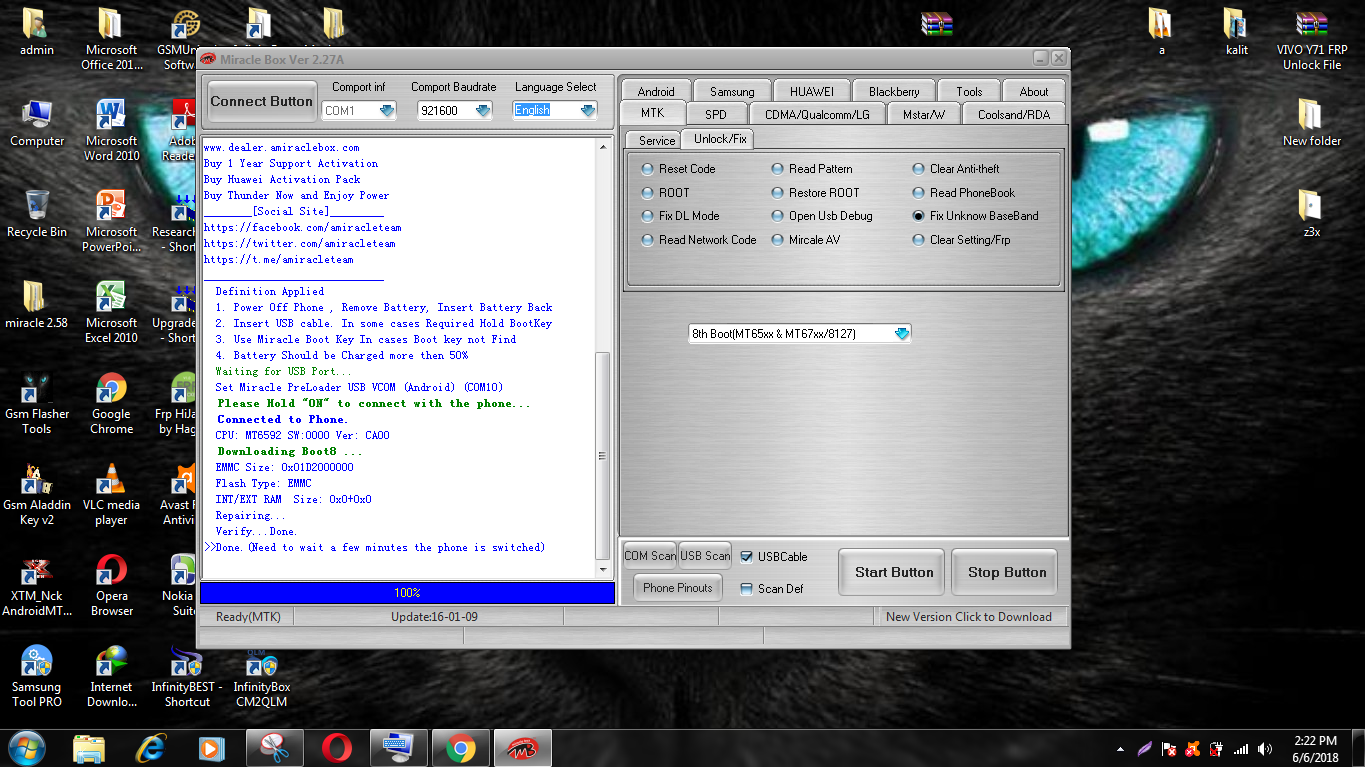Switch to the Service sub-tab
Viewport: 1365px width, 767px height.
pos(657,140)
